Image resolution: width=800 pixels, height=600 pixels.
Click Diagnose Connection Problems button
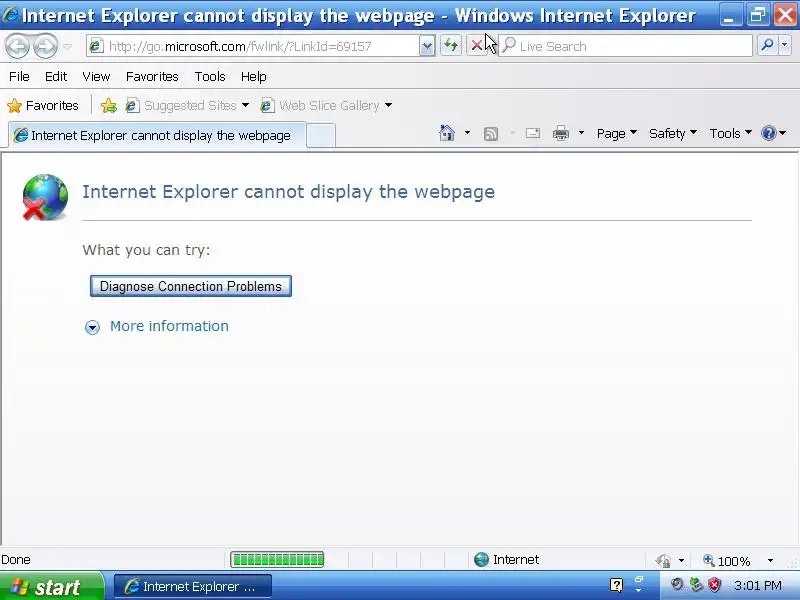191,286
